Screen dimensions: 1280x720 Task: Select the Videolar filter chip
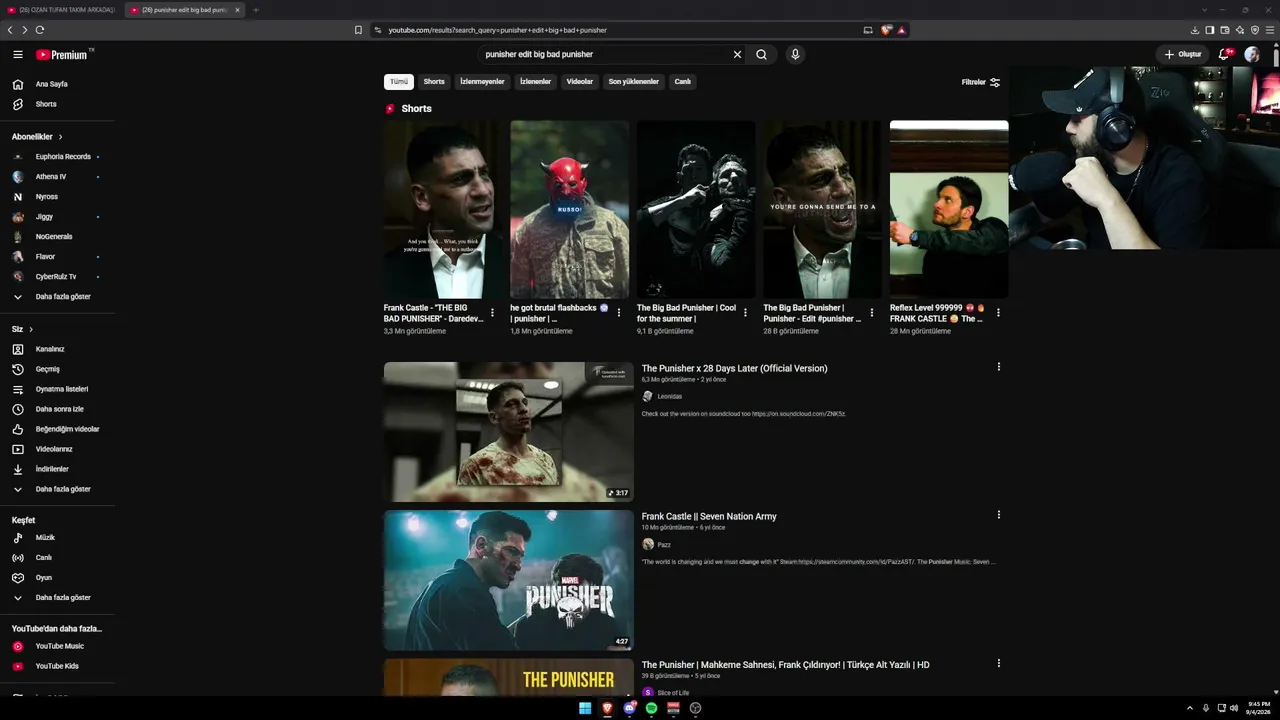(580, 82)
